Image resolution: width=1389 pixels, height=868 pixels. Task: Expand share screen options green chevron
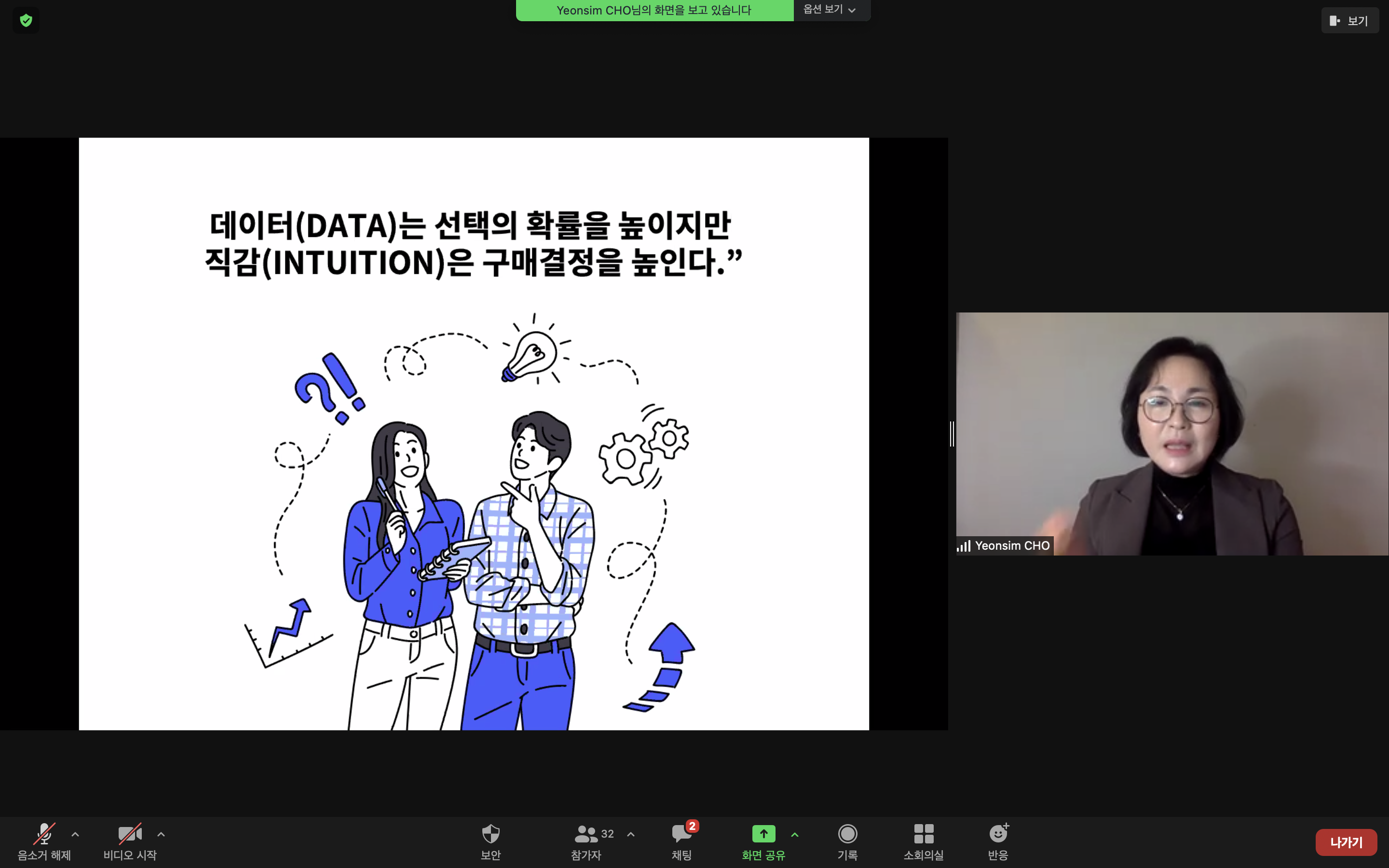point(795,834)
